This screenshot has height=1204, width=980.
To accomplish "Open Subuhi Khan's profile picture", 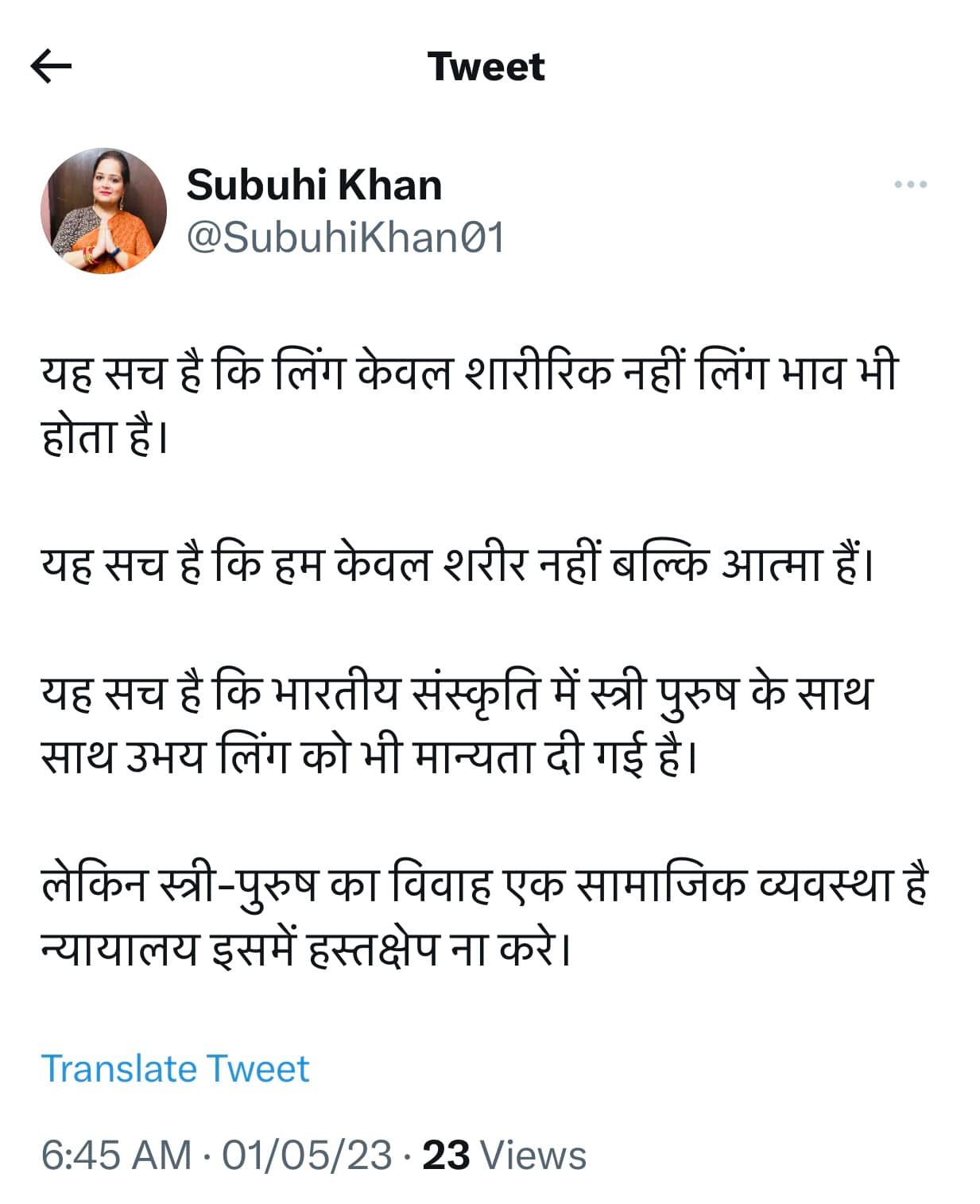I will [104, 211].
